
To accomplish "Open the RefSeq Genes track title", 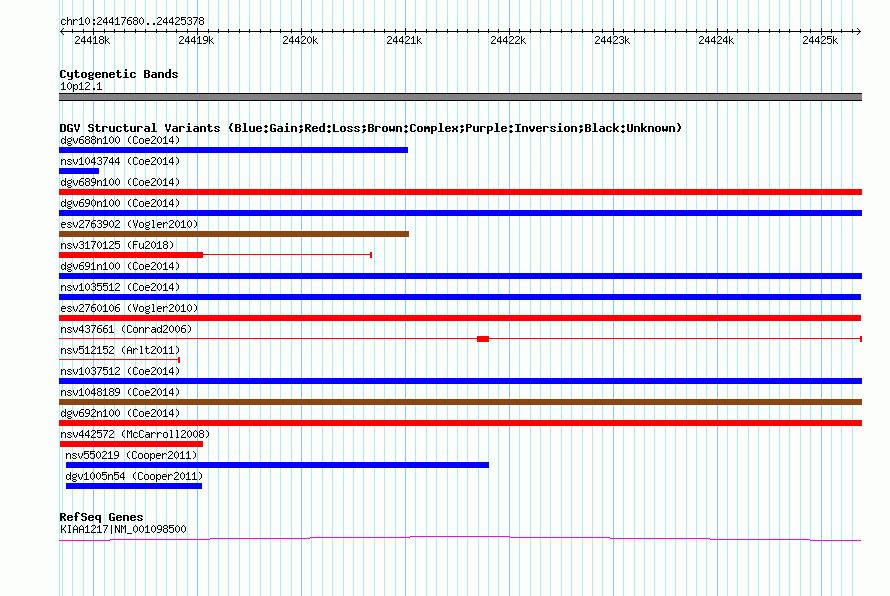I will 102,517.
